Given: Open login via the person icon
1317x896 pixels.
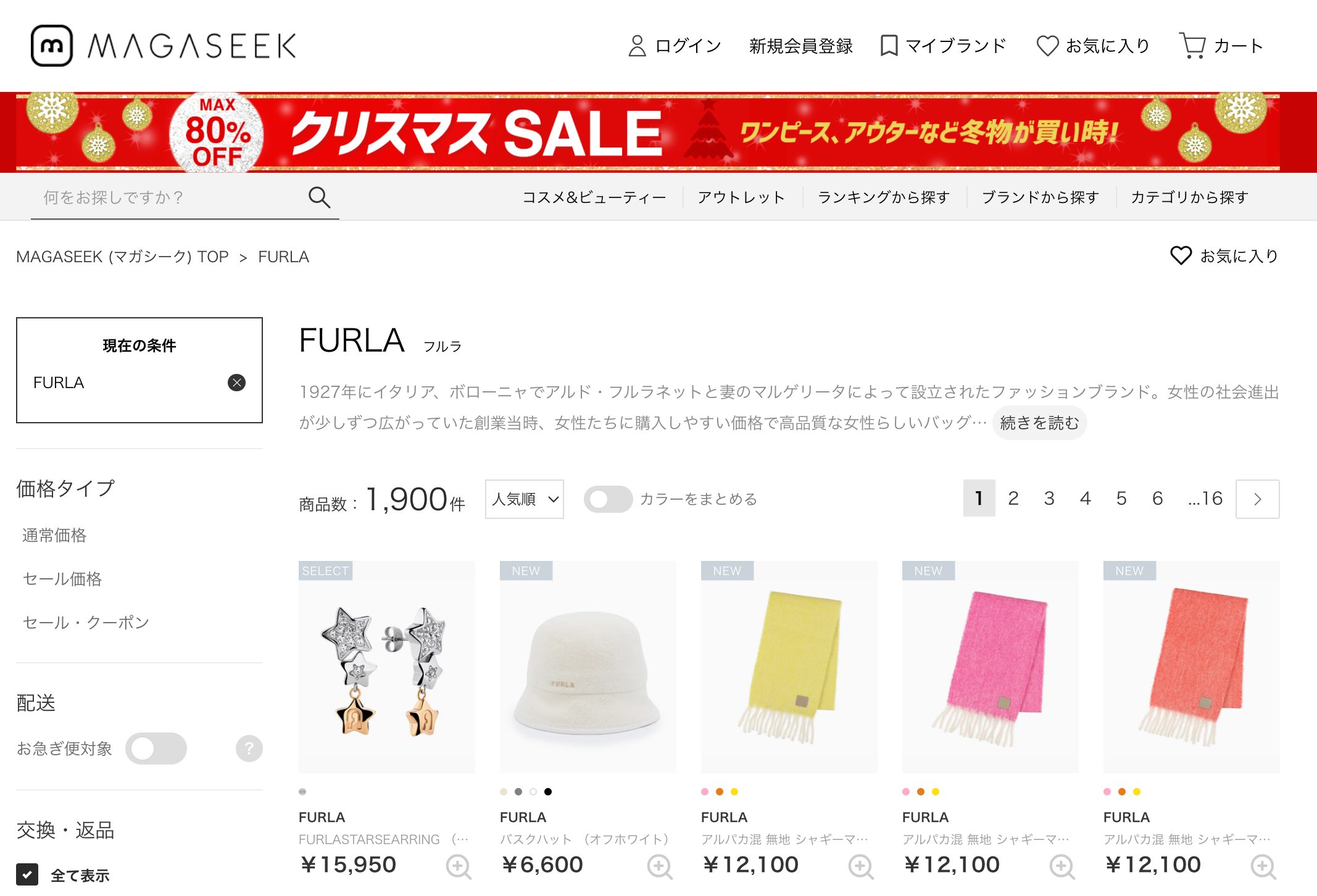Looking at the screenshot, I should [x=637, y=46].
